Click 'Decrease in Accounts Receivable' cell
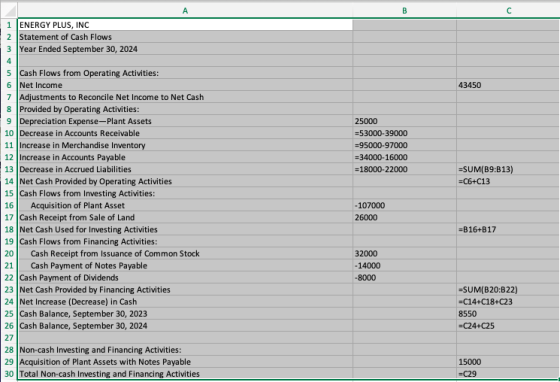Image resolution: width=560 pixels, height=382 pixels. pyautogui.click(x=185, y=133)
